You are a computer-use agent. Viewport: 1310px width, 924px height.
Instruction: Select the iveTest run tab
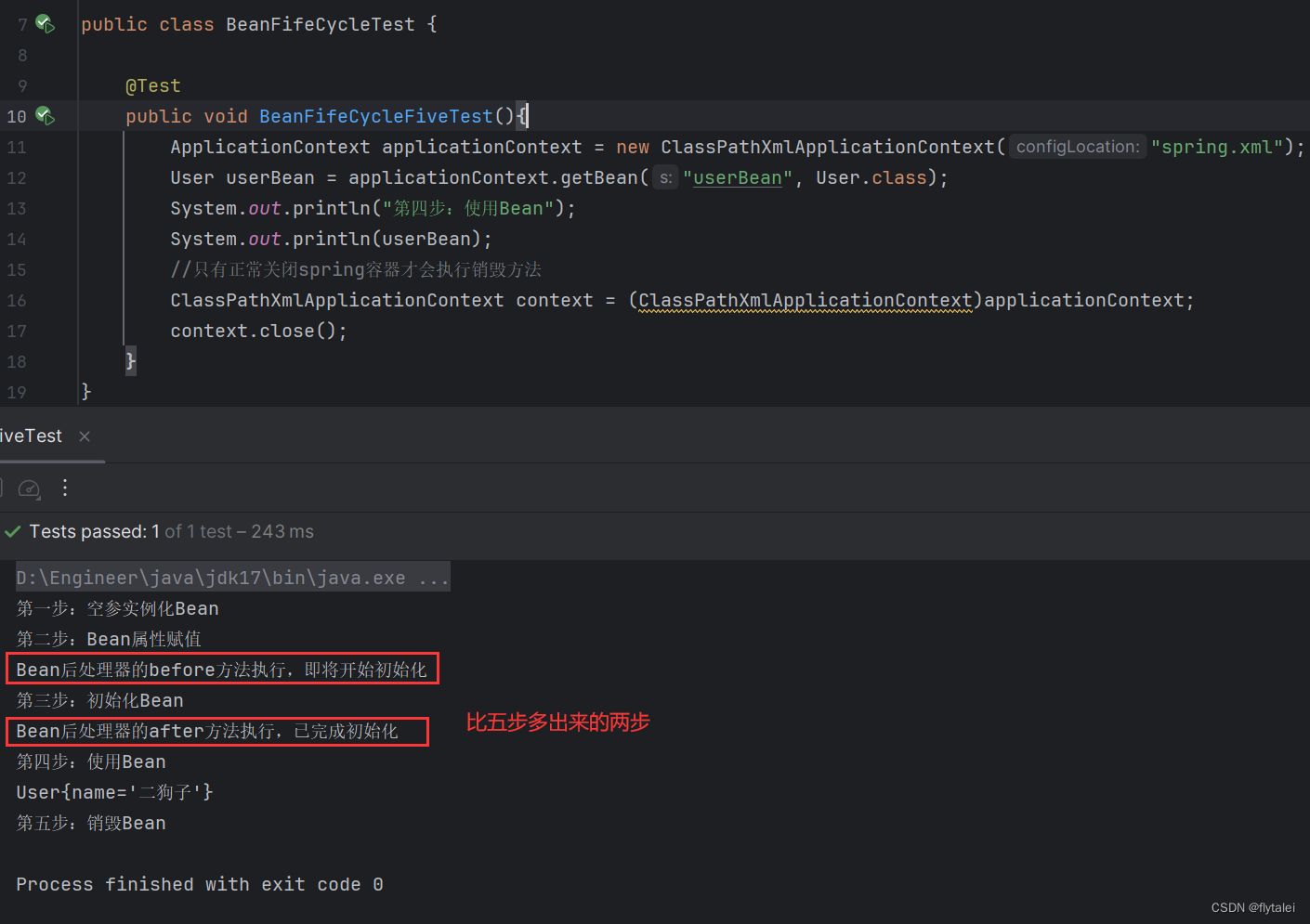click(31, 436)
